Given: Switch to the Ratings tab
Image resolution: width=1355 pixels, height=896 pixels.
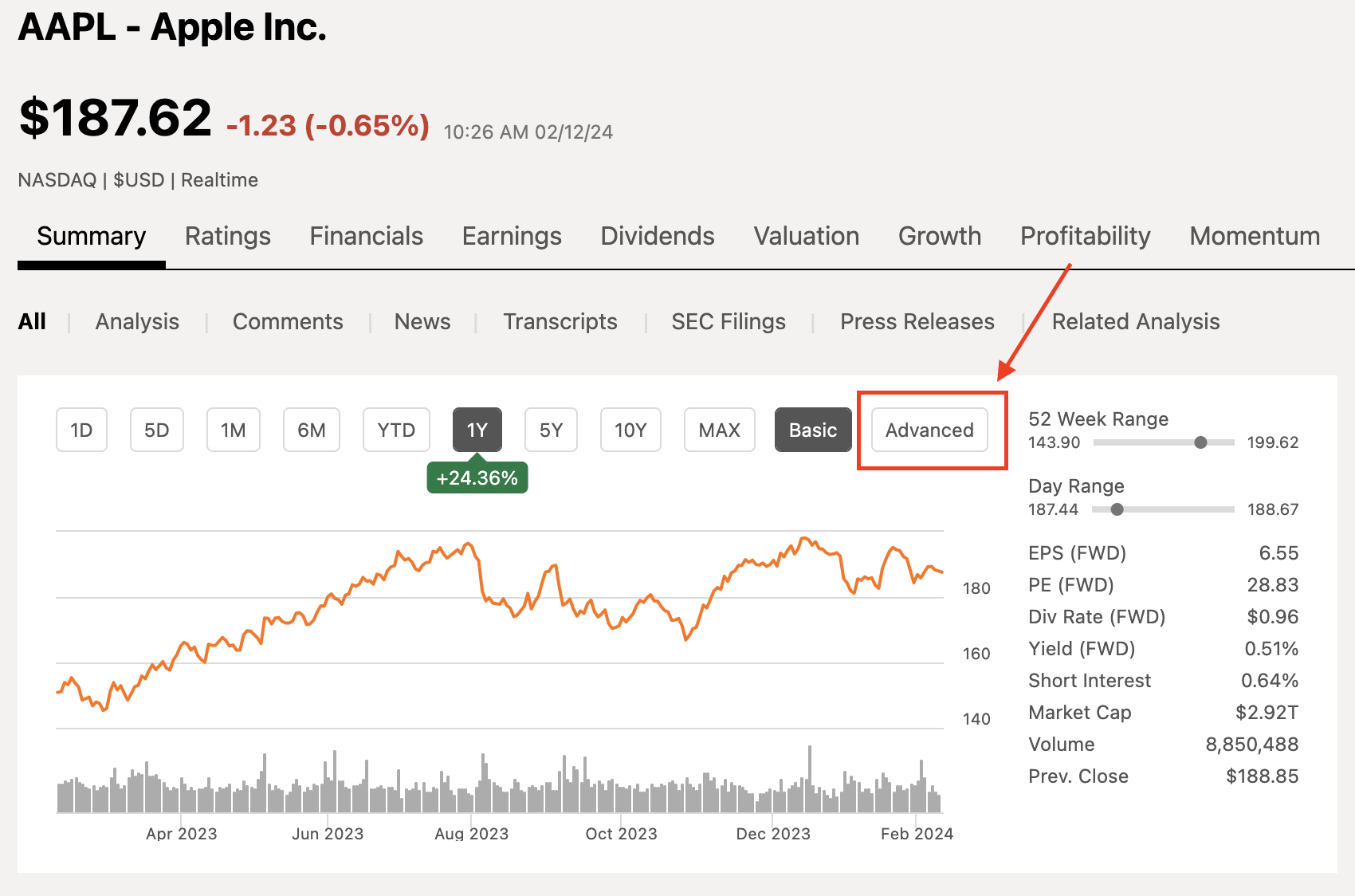Looking at the screenshot, I should coord(227,236).
